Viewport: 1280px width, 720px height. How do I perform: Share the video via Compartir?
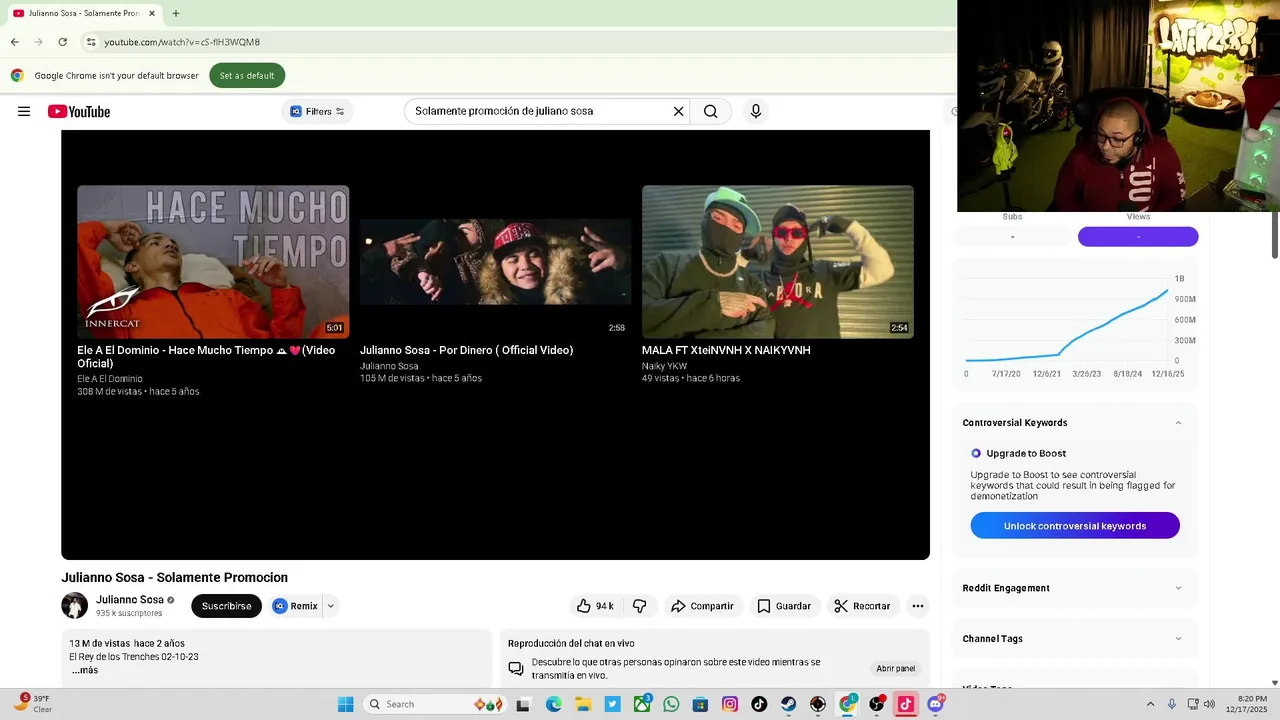(x=703, y=606)
